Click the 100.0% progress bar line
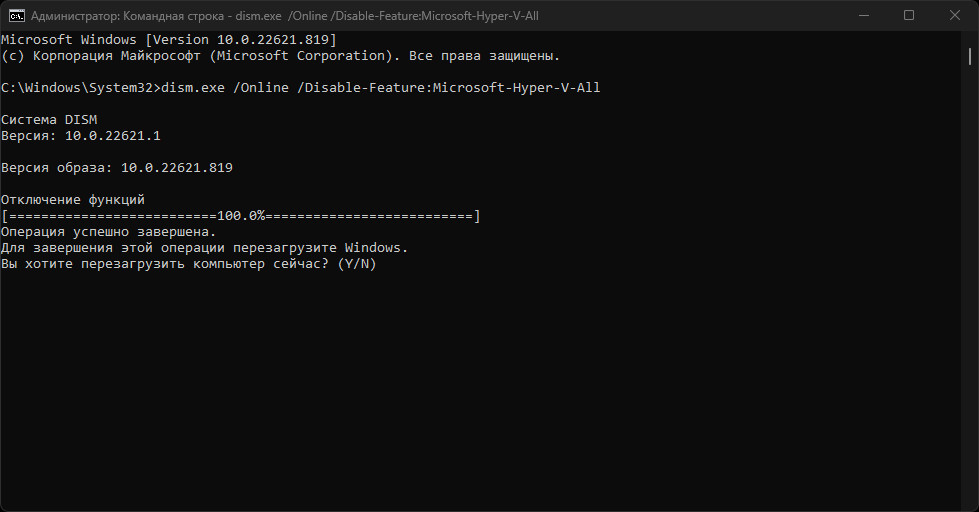 [240, 216]
